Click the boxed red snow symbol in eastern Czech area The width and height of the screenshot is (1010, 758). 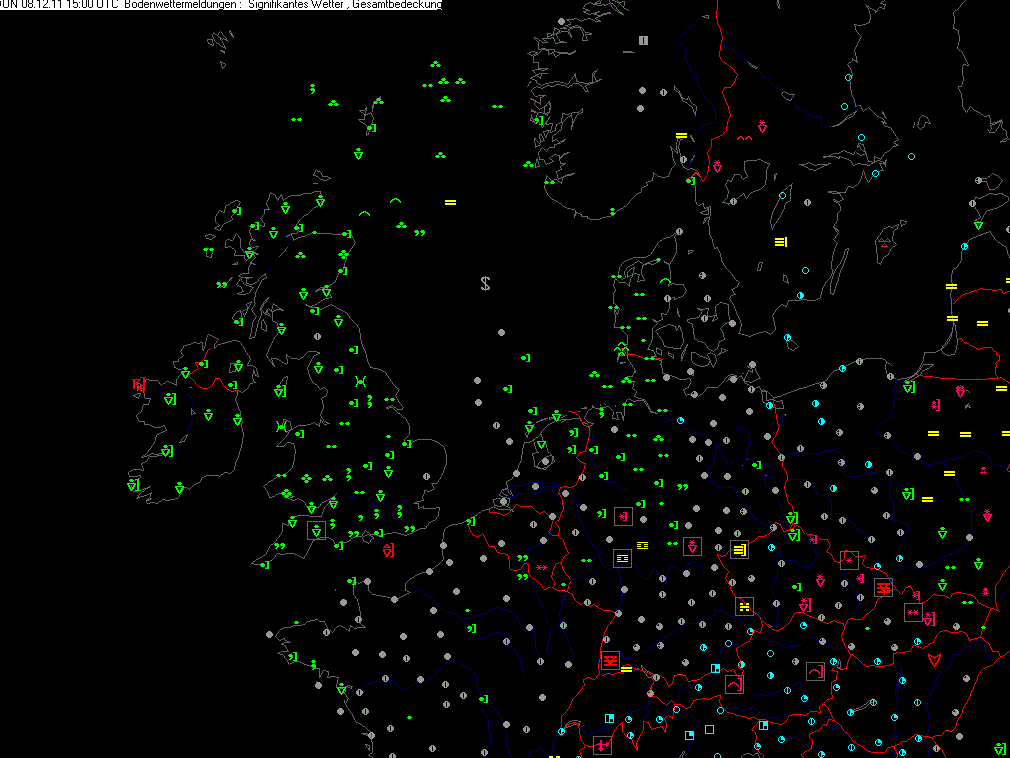(883, 587)
